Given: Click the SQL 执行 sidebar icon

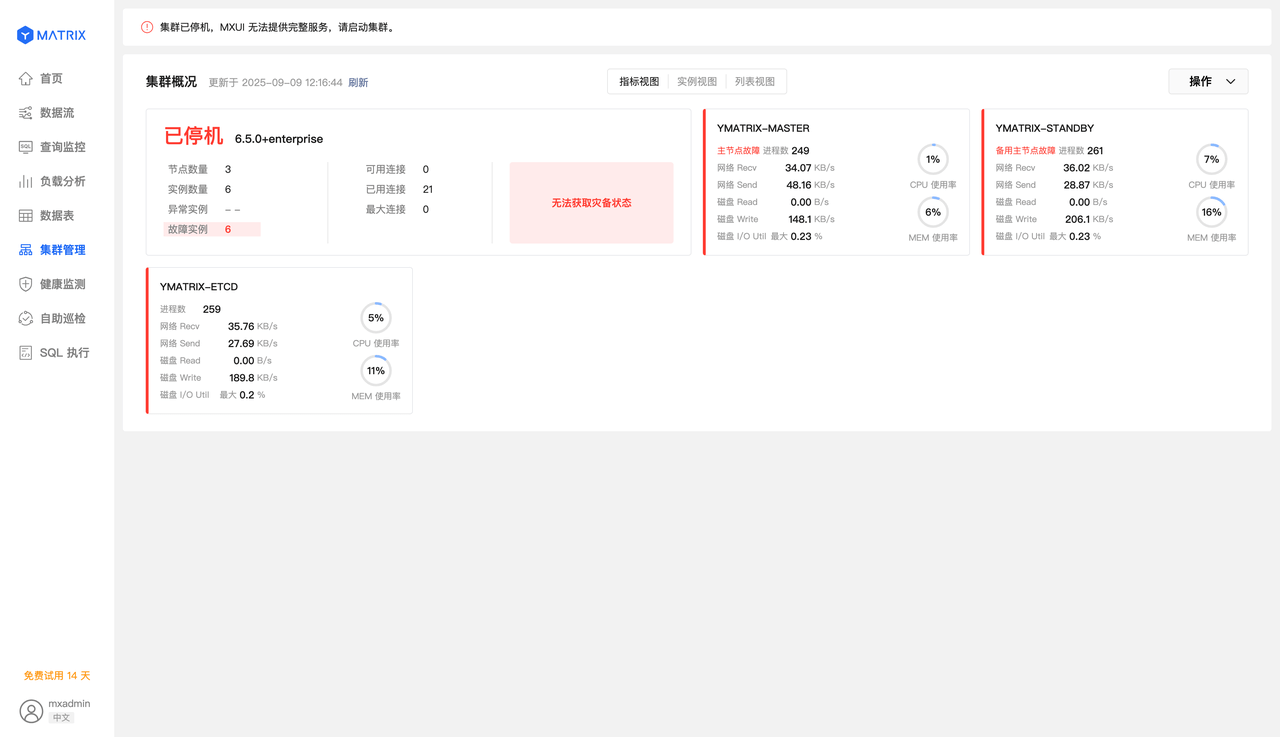Looking at the screenshot, I should pyautogui.click(x=26, y=352).
